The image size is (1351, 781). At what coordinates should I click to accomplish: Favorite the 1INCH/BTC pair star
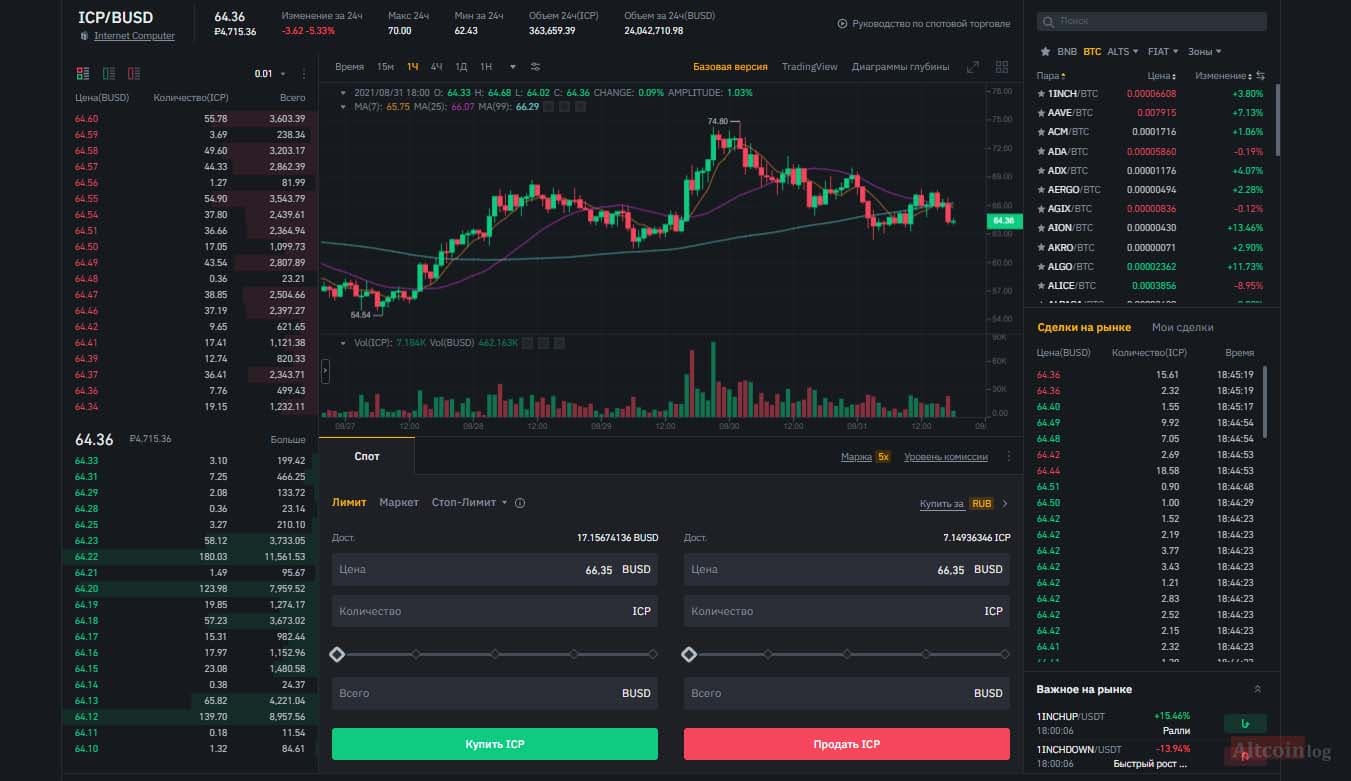tap(1042, 94)
